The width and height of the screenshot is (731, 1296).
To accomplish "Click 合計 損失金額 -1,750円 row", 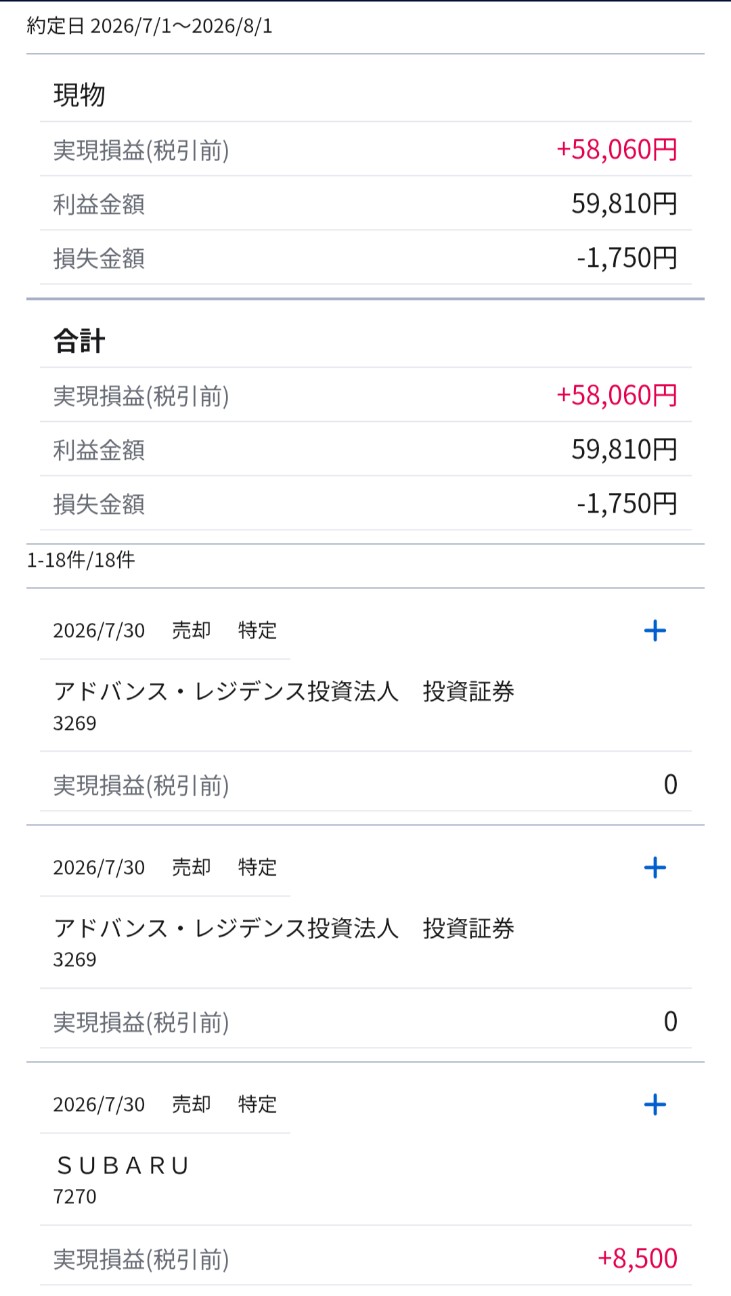I will (x=365, y=504).
